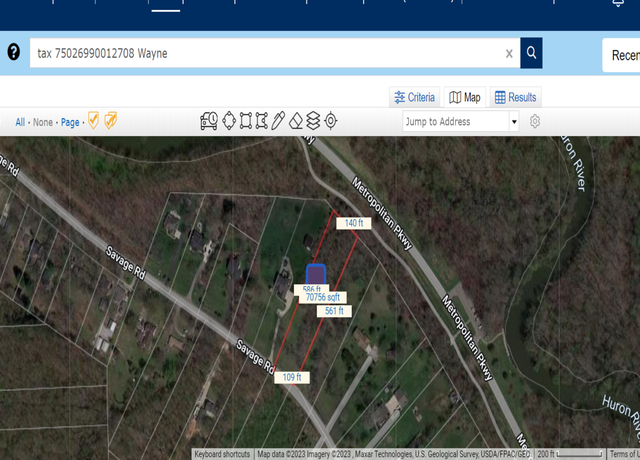The height and width of the screenshot is (460, 640).
Task: Select the pencil freehand draw tool
Action: click(x=278, y=121)
